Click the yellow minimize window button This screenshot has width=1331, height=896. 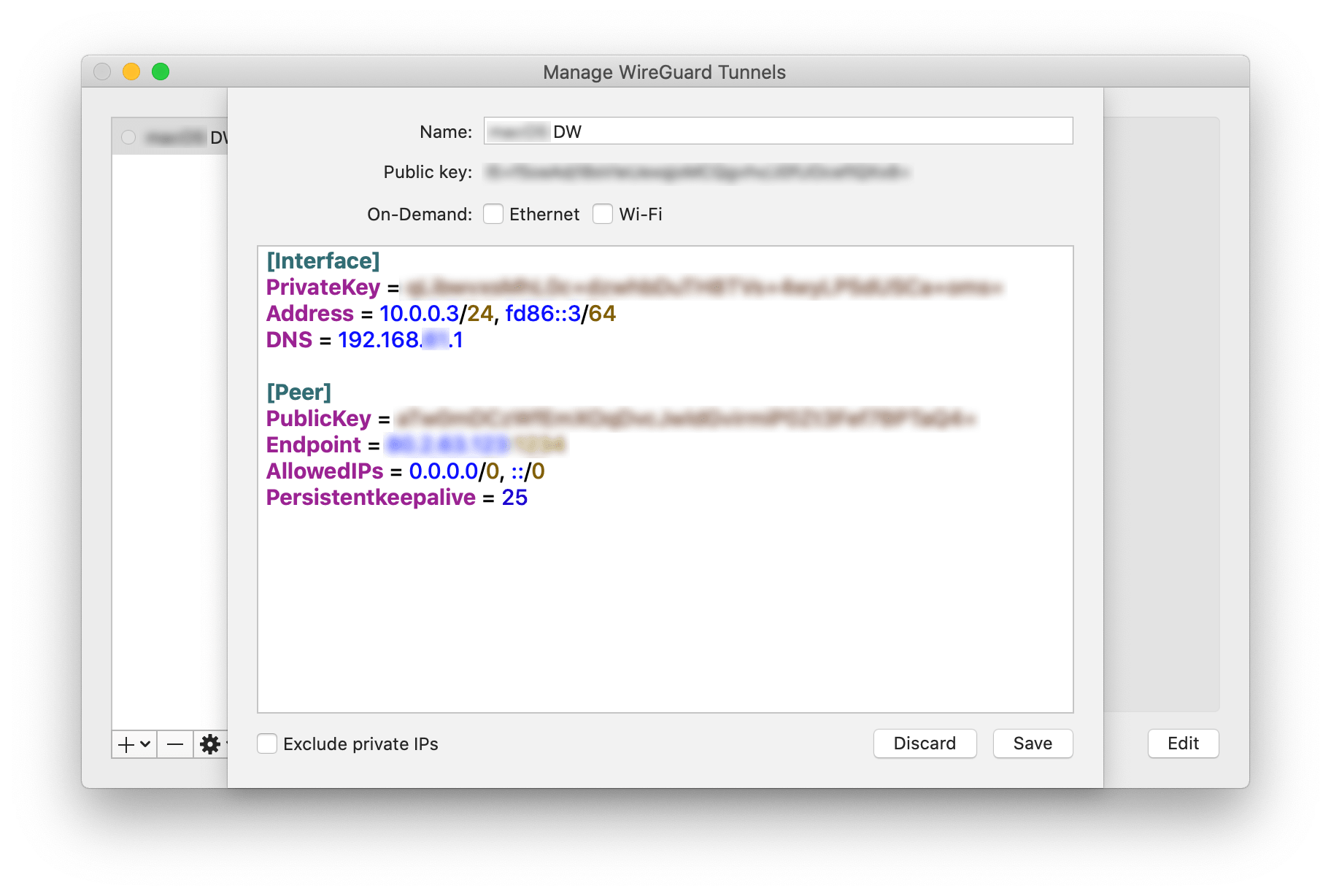coord(131,72)
